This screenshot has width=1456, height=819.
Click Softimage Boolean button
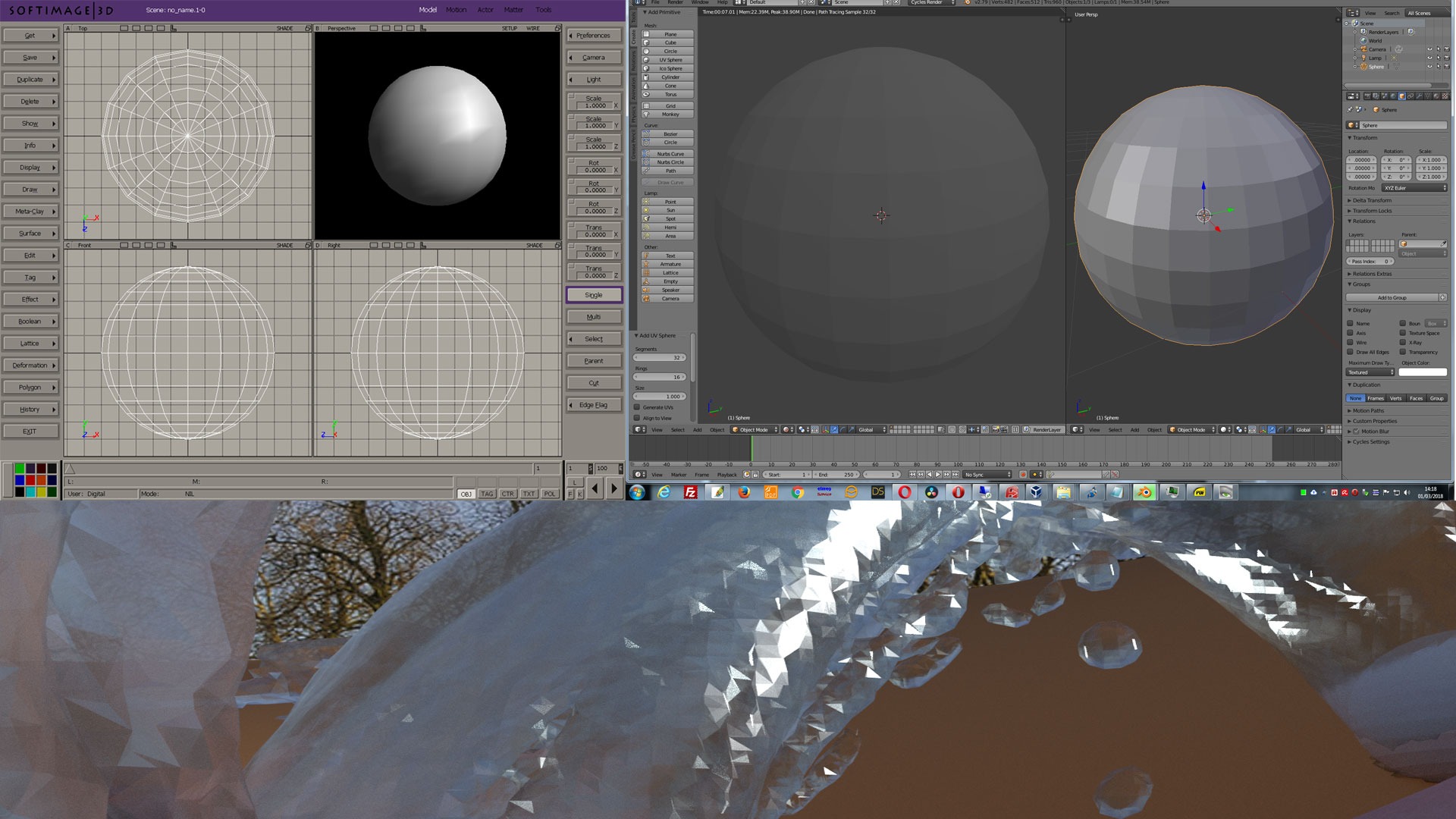(x=30, y=322)
